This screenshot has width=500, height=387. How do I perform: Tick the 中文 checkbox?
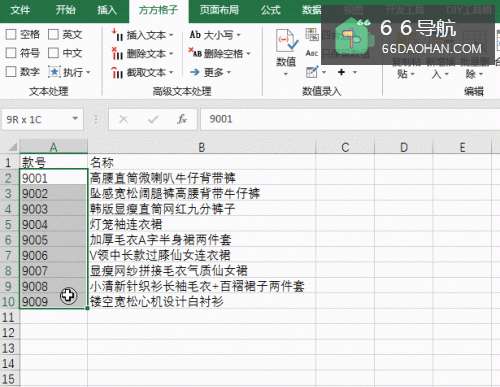[x=53, y=53]
